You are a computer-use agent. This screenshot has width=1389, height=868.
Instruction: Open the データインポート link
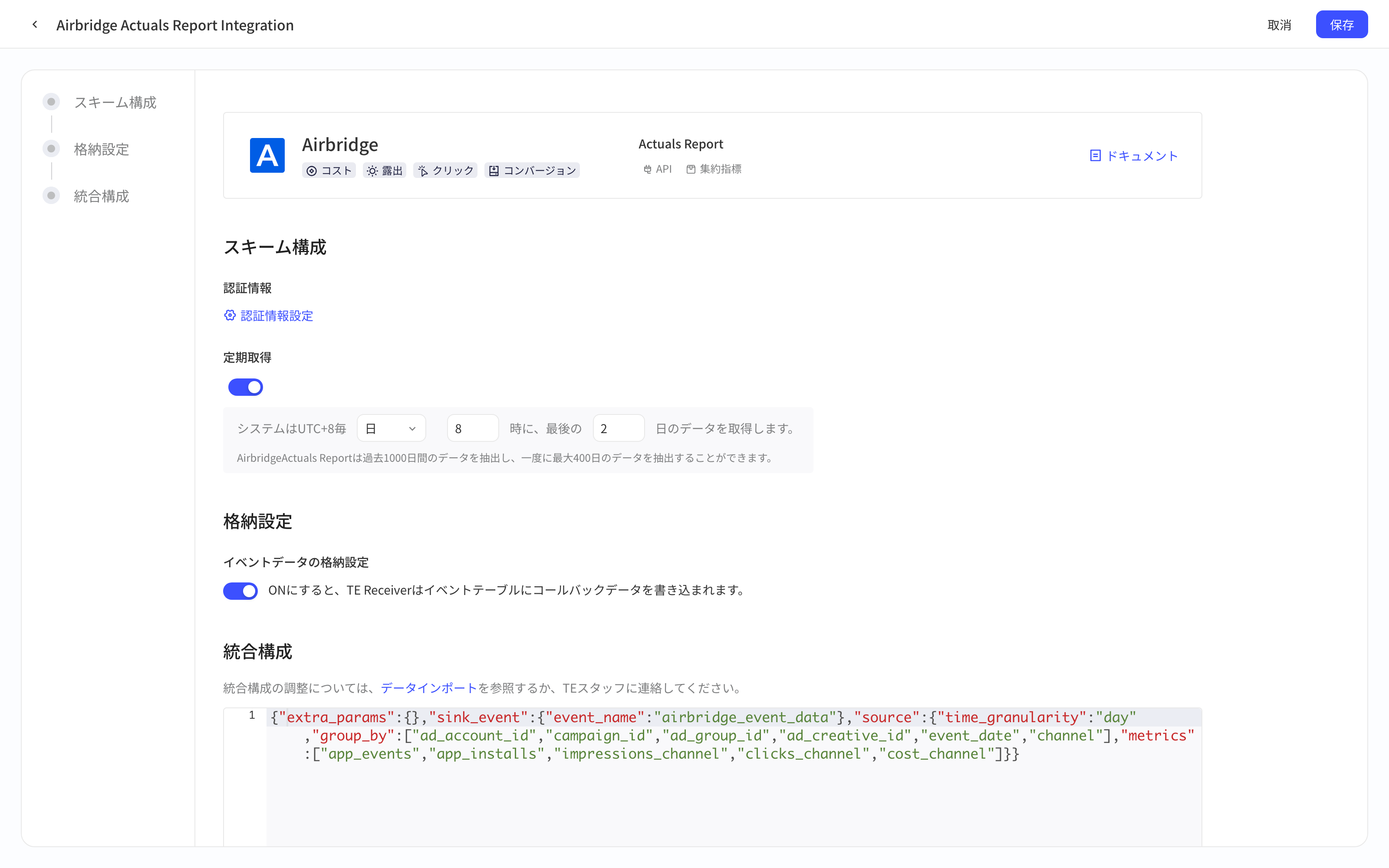click(x=429, y=688)
